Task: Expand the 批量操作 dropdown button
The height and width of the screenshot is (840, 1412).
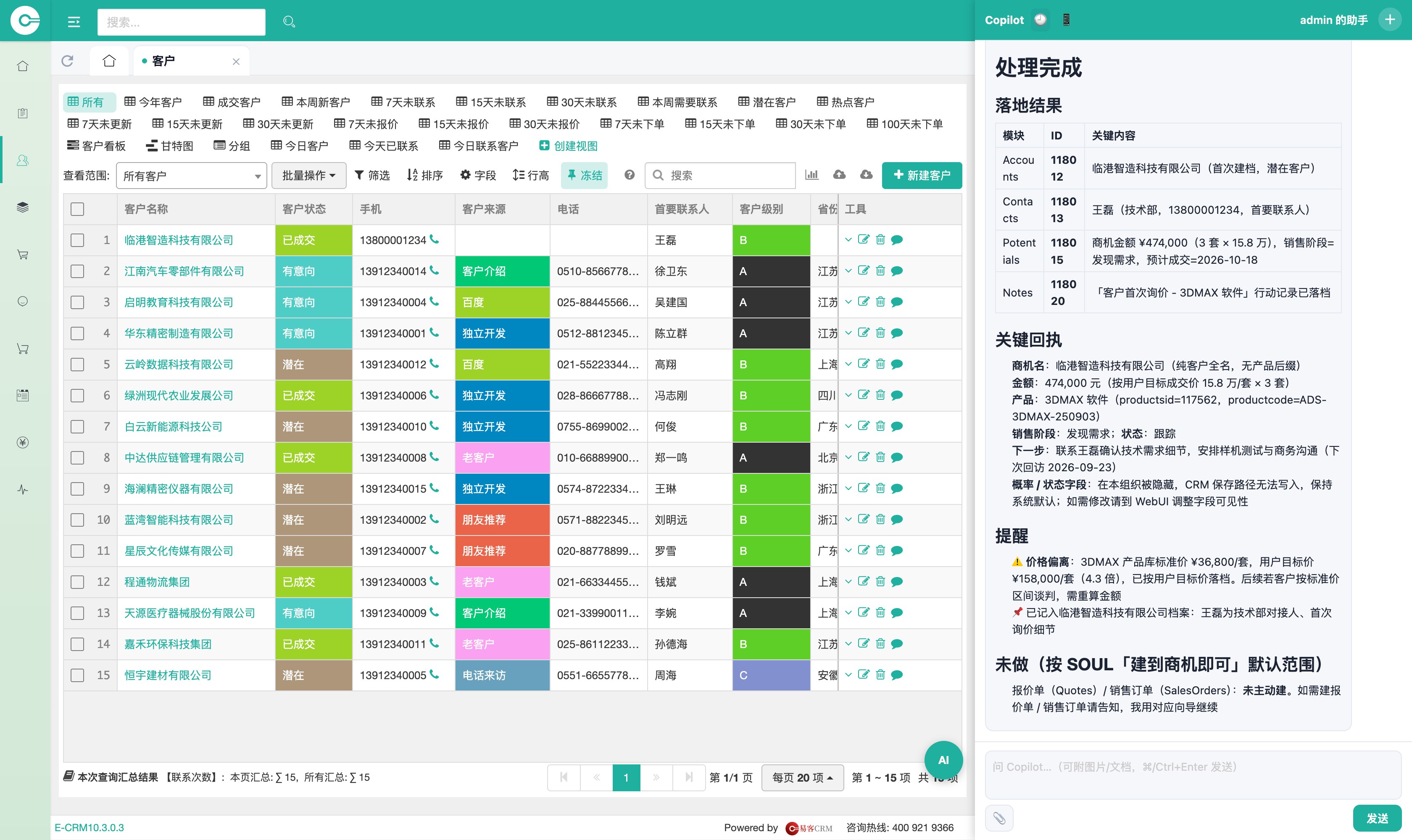Action: 309,176
